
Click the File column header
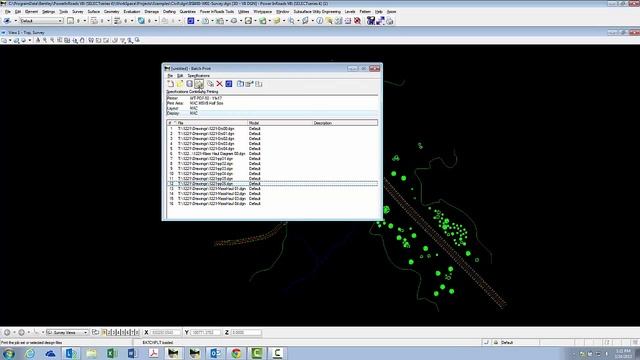tap(212, 122)
